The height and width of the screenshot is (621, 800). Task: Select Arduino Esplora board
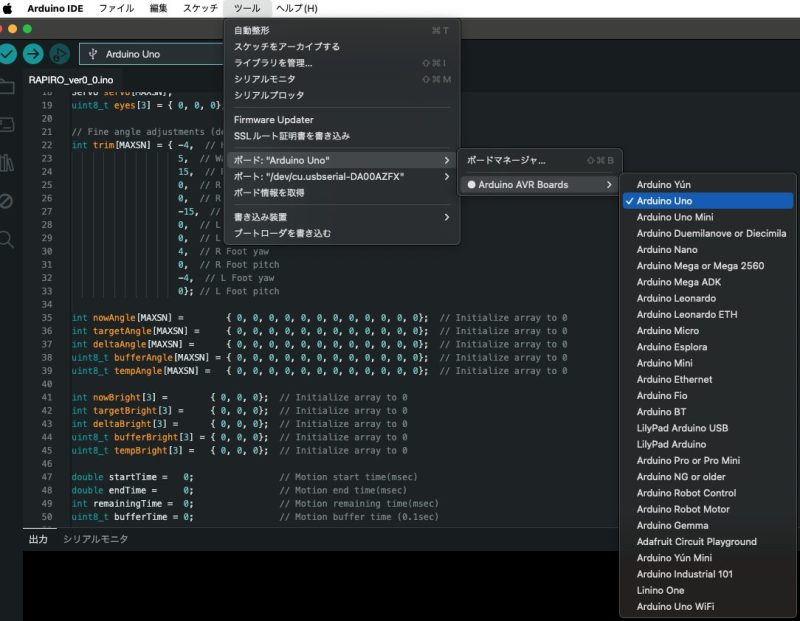click(x=708, y=347)
